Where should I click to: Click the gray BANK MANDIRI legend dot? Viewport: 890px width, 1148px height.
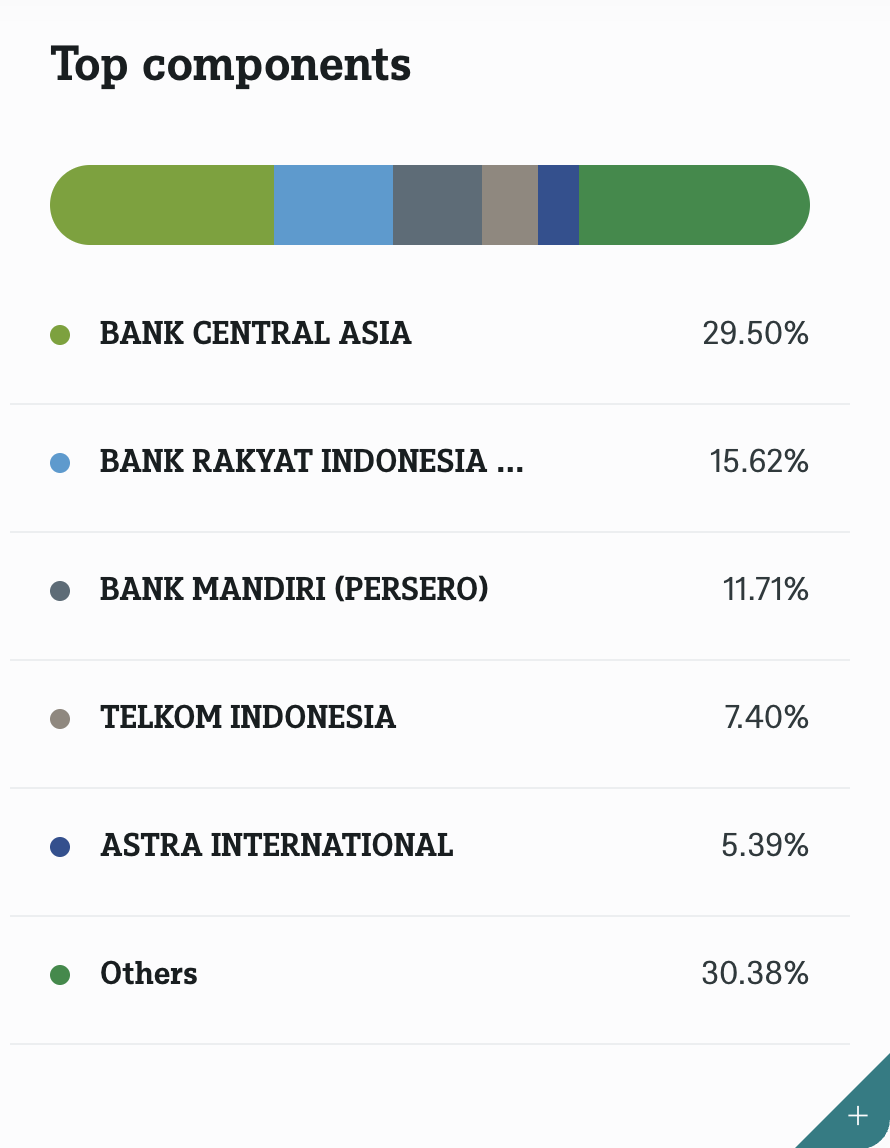coord(60,590)
